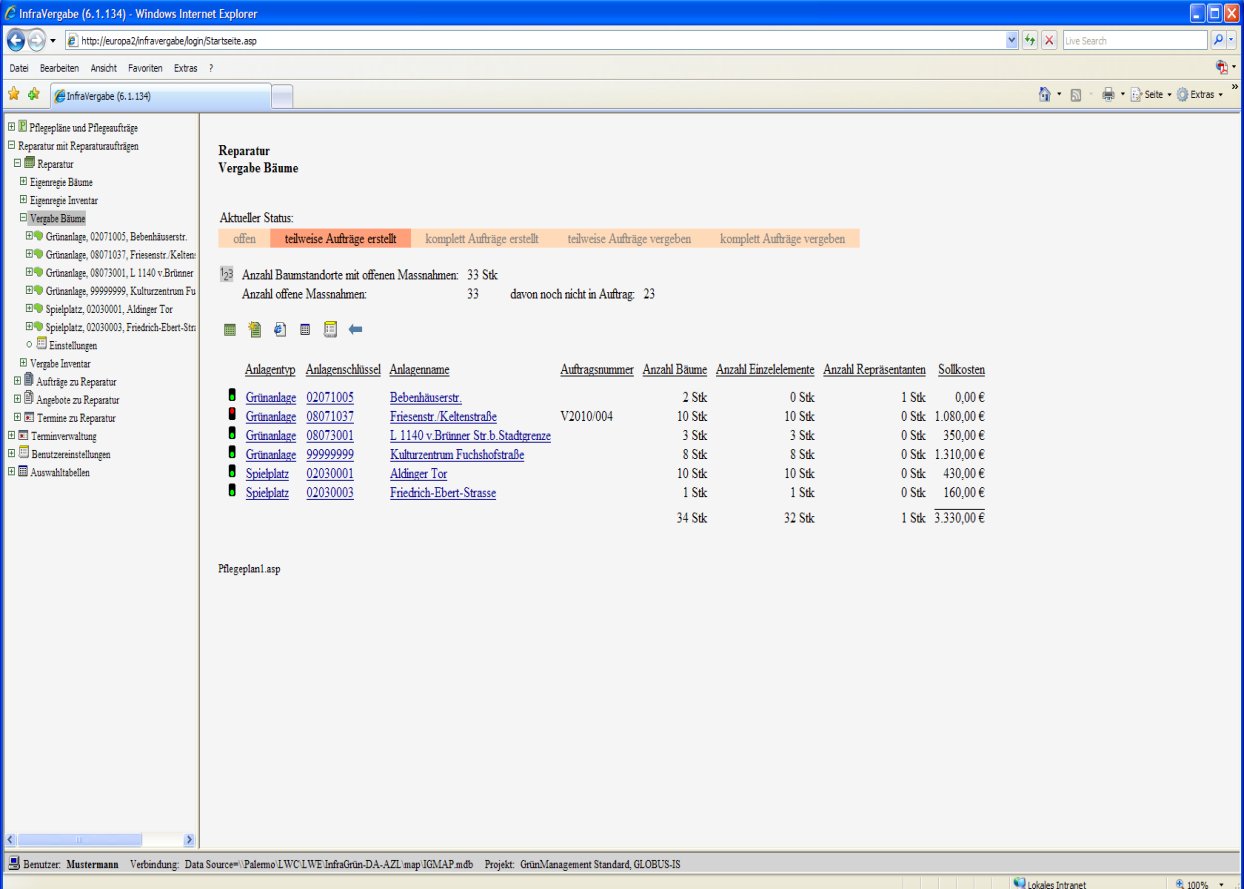Sort by the Sollkosten column header
The width and height of the screenshot is (1244, 889).
(961, 370)
